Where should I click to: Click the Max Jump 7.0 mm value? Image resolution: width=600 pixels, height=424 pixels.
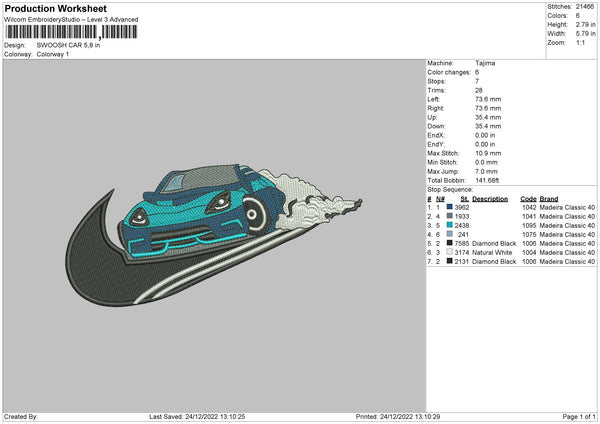(486, 171)
